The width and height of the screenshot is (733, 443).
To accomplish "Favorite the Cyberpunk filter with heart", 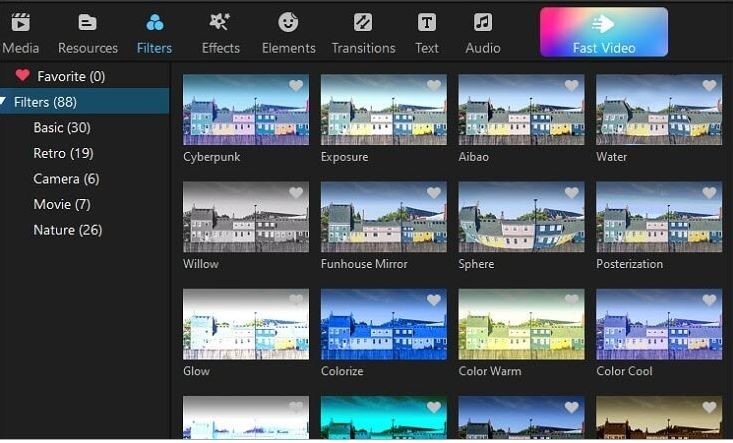I will coord(296,86).
